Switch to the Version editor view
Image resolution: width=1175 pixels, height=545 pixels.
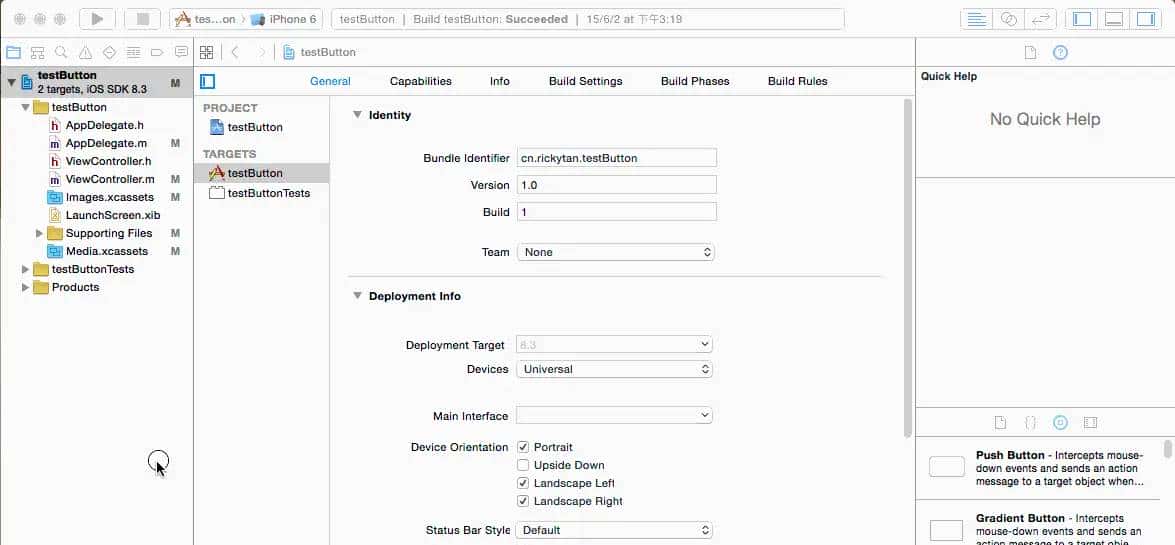(1039, 19)
